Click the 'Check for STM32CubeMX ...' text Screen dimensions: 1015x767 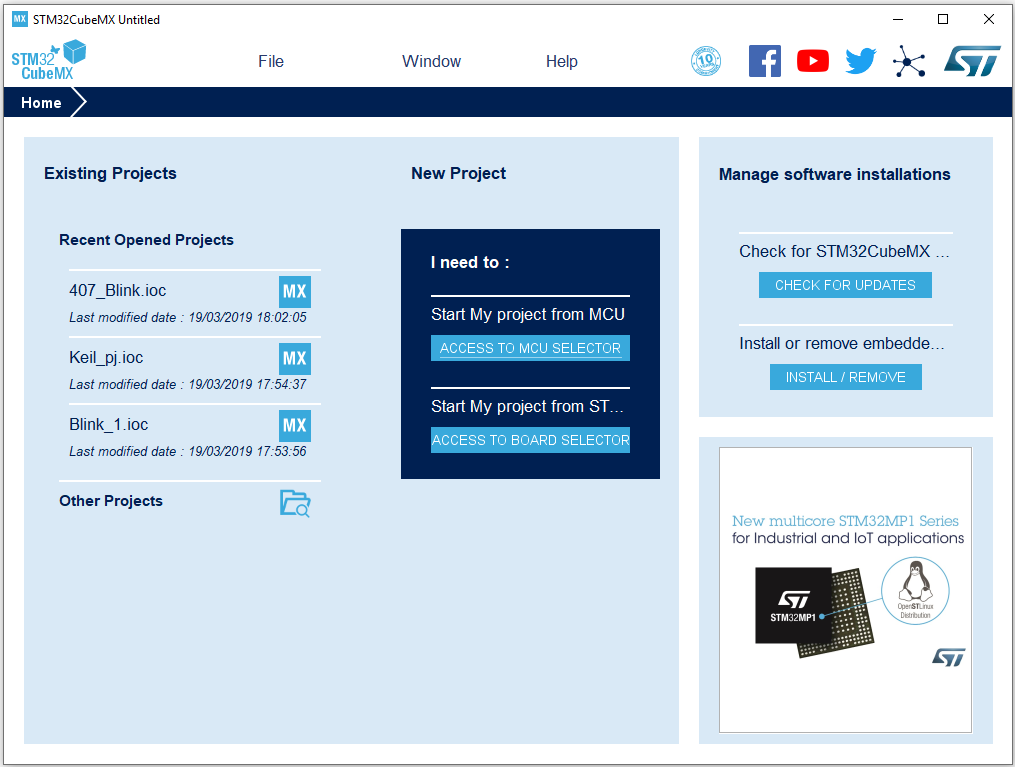844,251
